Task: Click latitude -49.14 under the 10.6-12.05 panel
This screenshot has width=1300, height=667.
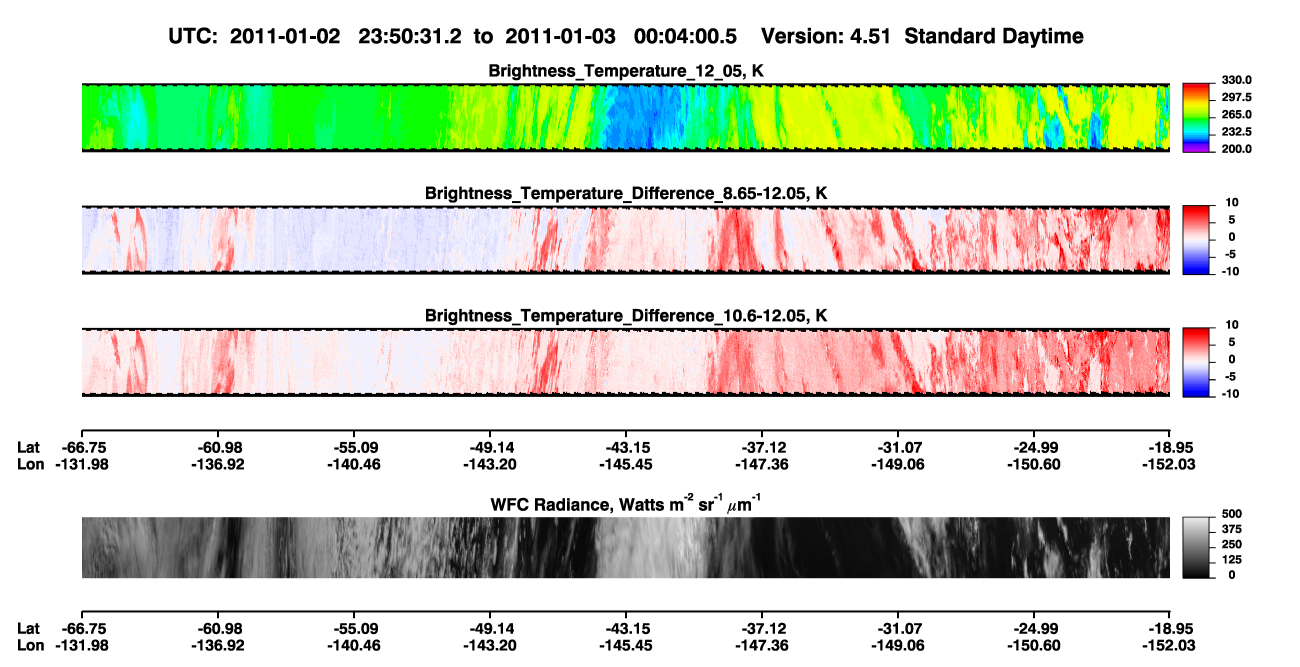Action: coord(490,447)
